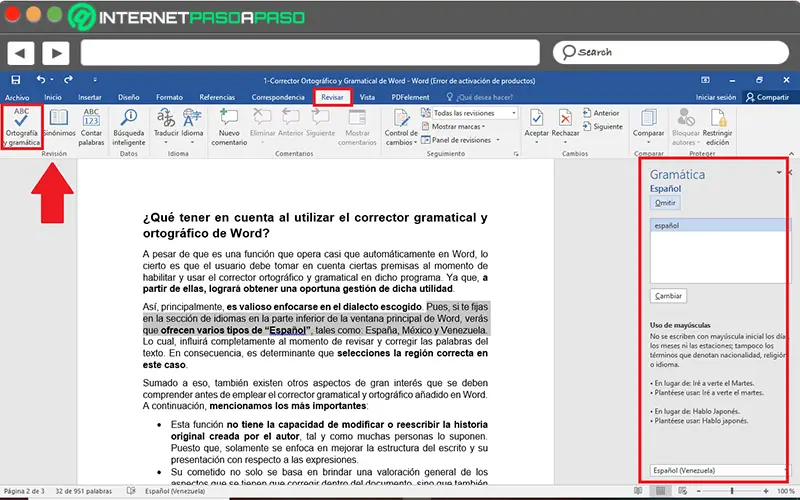Click zoom slider handle in status bar
Image resolution: width=800 pixels, height=500 pixels.
(x=732, y=491)
